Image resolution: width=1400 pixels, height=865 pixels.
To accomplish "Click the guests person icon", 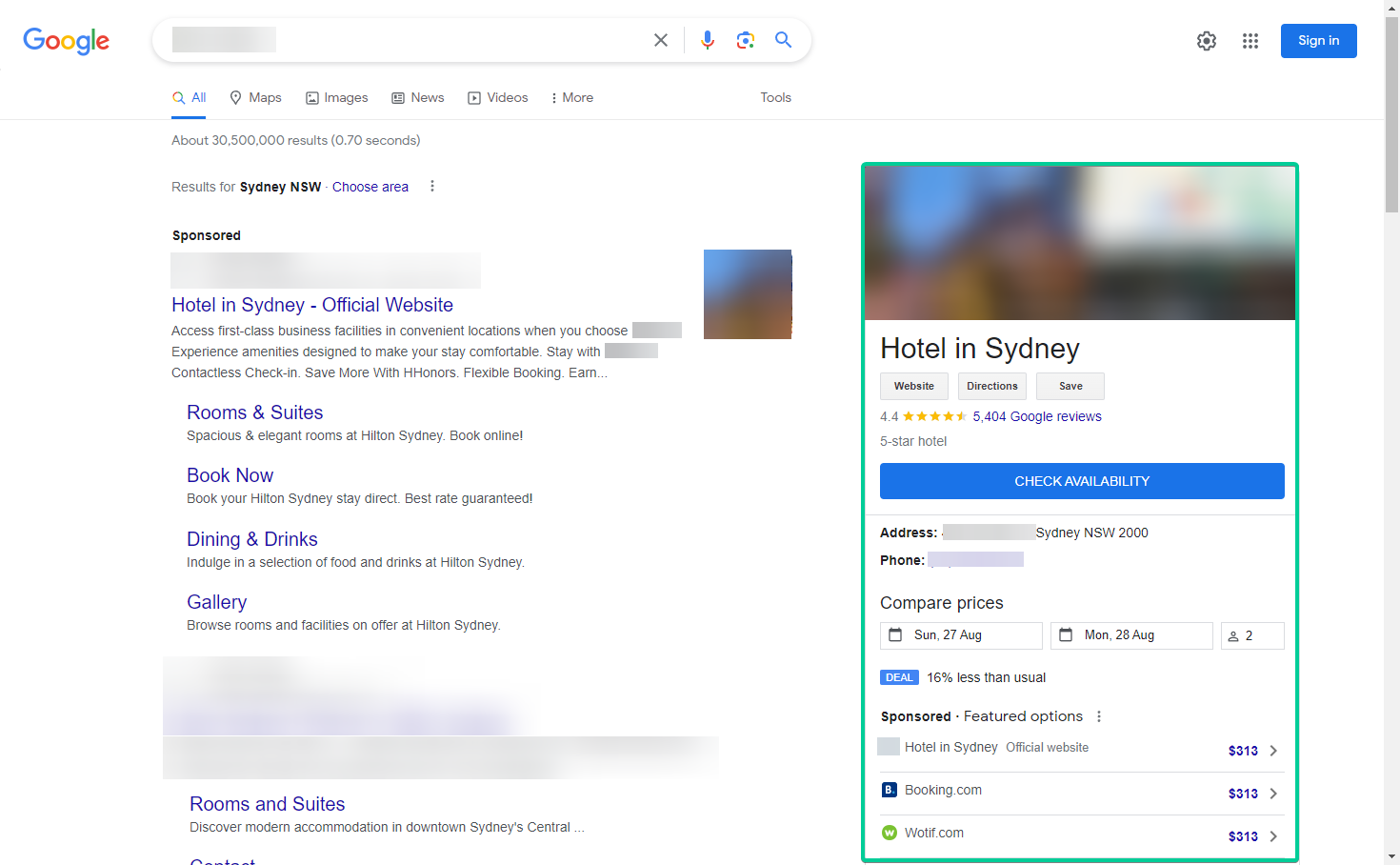I will pyautogui.click(x=1233, y=636).
